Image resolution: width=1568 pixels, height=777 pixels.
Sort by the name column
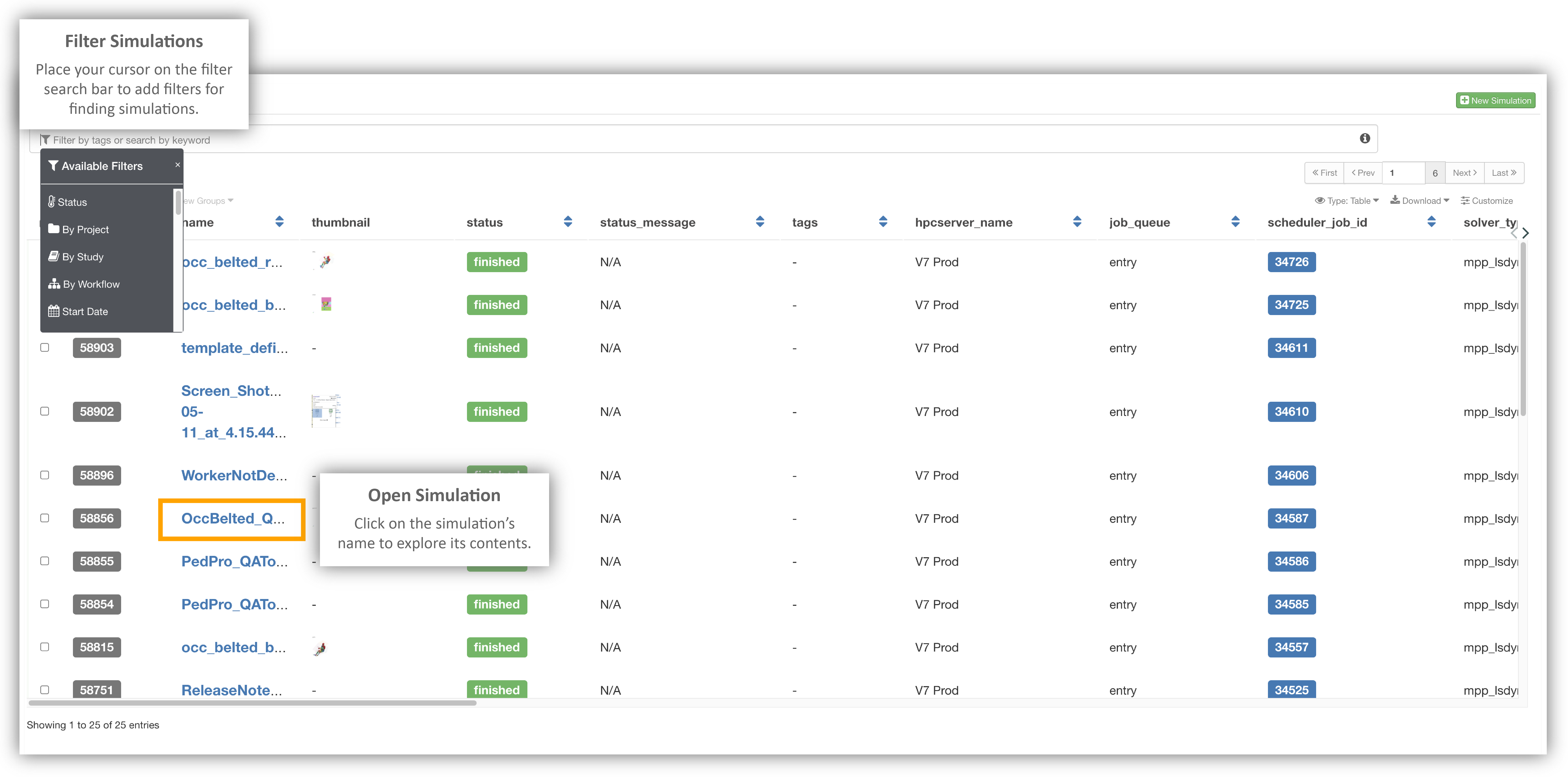[279, 222]
